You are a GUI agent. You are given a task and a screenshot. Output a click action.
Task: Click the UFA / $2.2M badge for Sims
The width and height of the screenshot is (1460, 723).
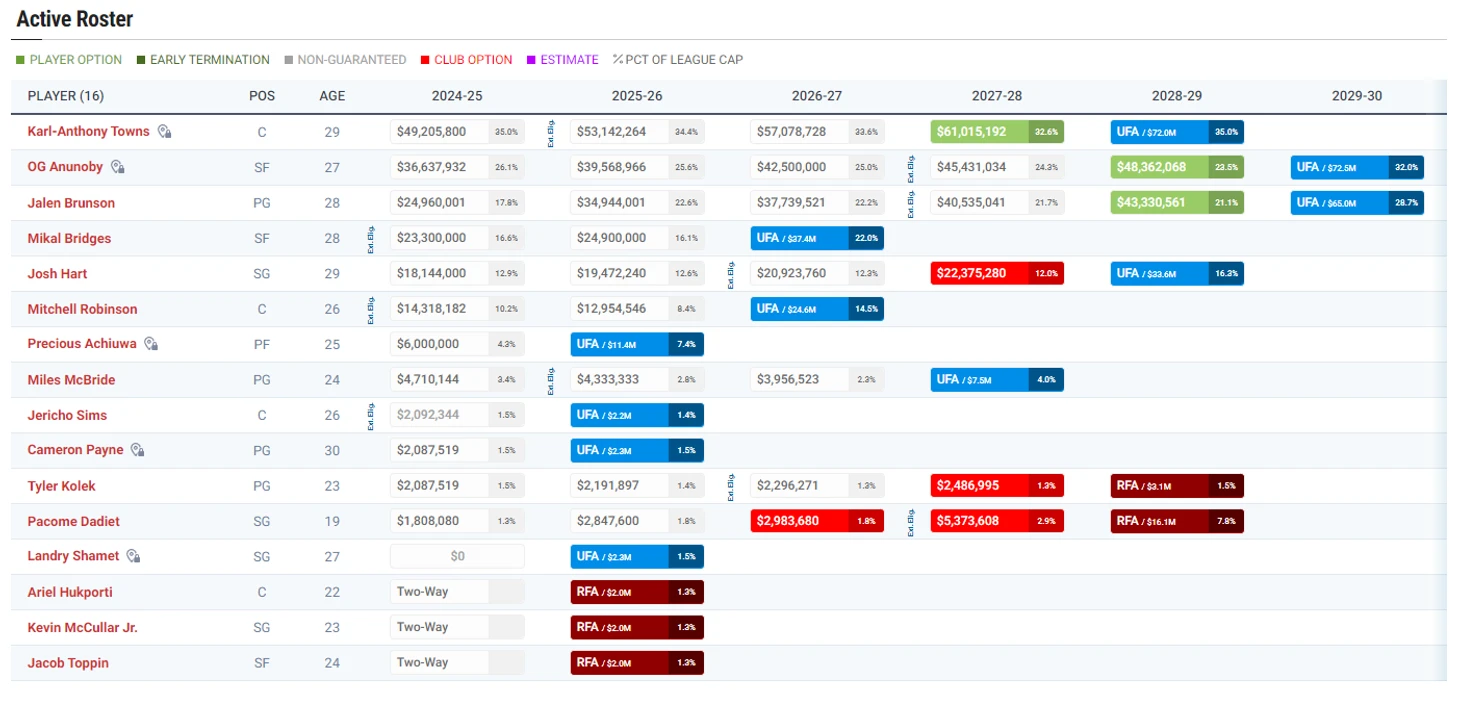coord(637,415)
